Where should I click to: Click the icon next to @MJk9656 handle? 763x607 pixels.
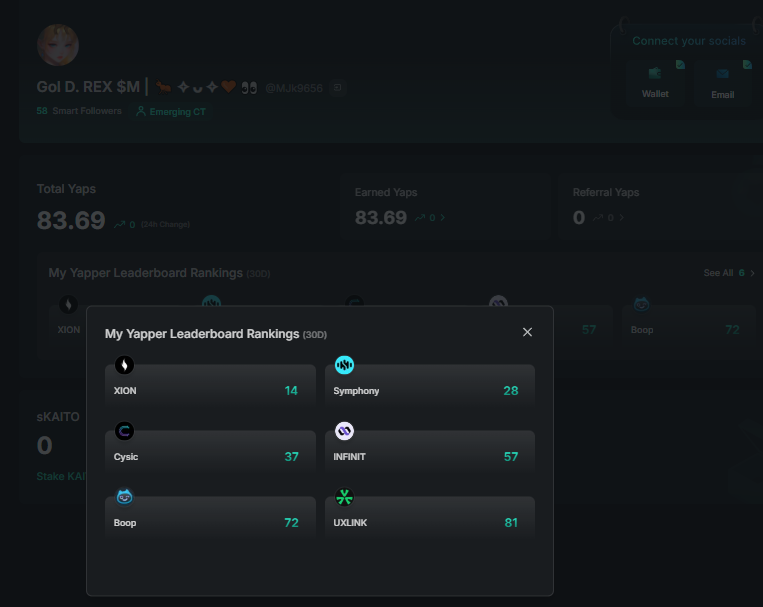click(x=337, y=88)
